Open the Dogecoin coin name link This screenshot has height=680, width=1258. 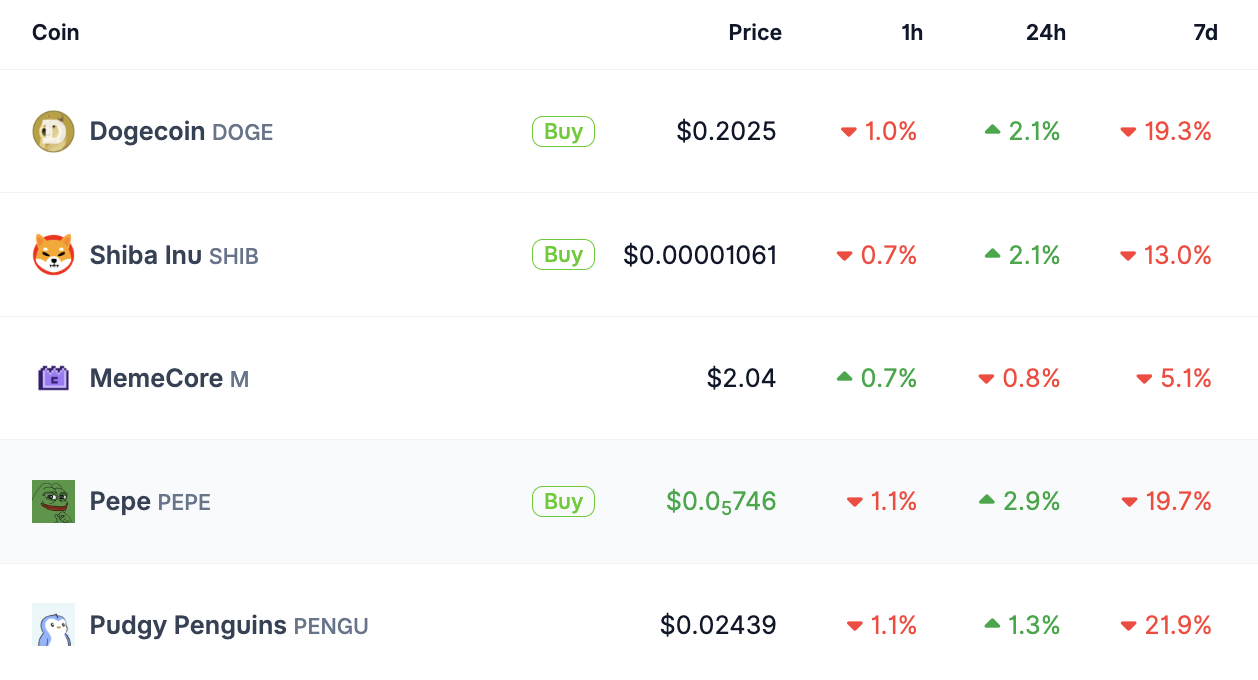pyautogui.click(x=147, y=132)
